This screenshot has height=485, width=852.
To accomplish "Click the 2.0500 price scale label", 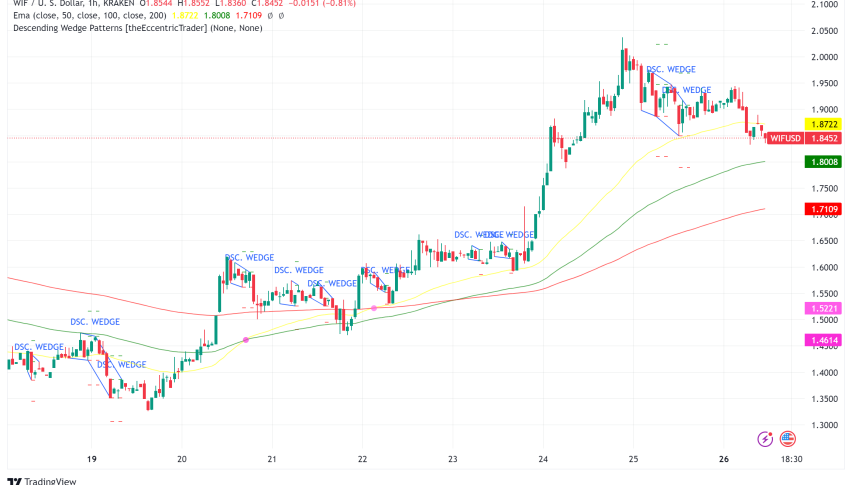I will (824, 31).
